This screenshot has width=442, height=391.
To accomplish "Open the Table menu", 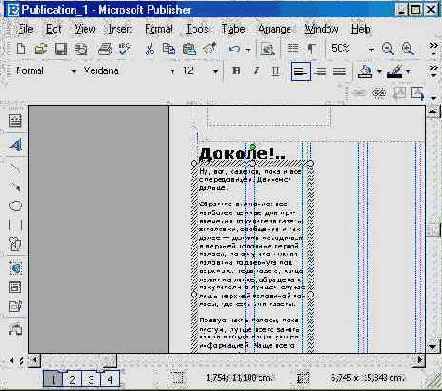I will pos(233,29).
